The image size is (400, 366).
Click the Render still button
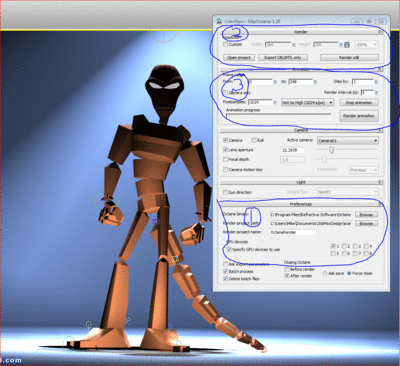349,58
